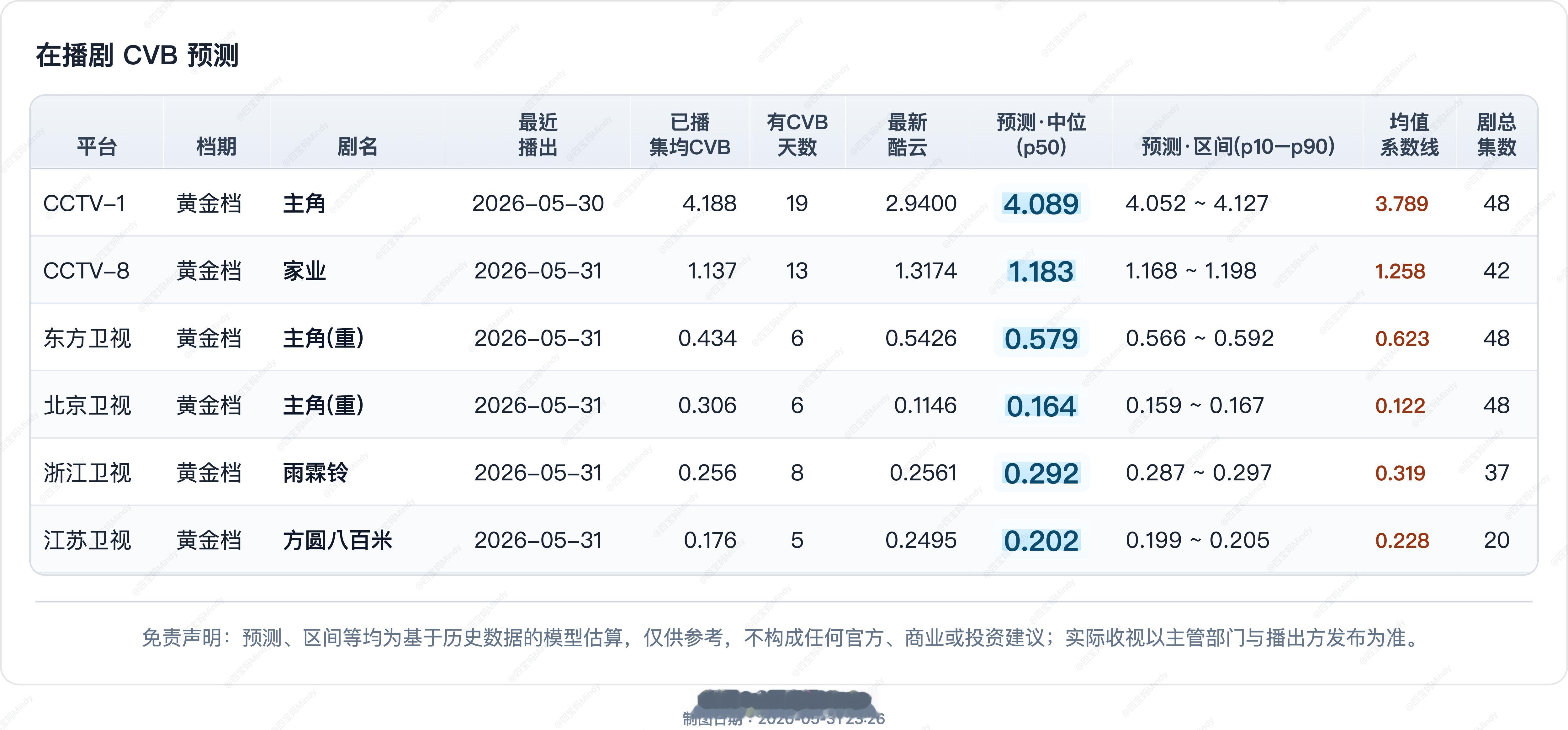This screenshot has height=730, width=1568.
Task: Select the 江苏卫视 platform cell
Action: [x=87, y=541]
